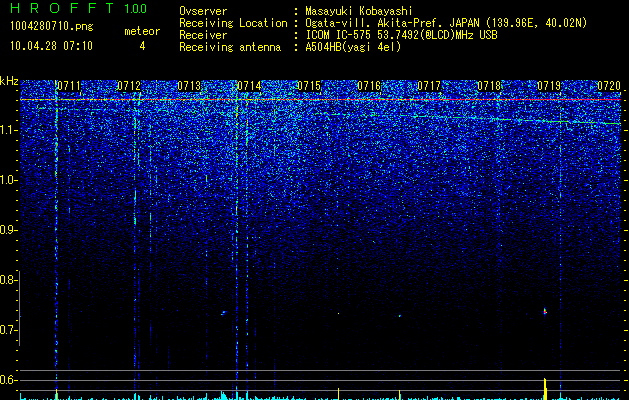Image resolution: width=629 pixels, height=400 pixels.
Task: Click the 0720 time marker
Action: point(609,86)
